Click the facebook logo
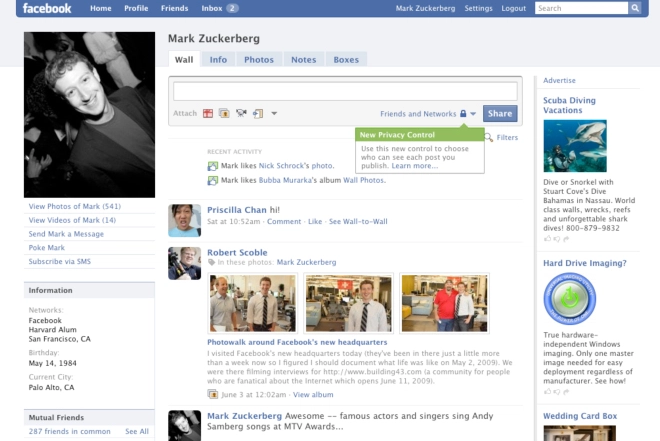The image size is (660, 441). click(47, 9)
